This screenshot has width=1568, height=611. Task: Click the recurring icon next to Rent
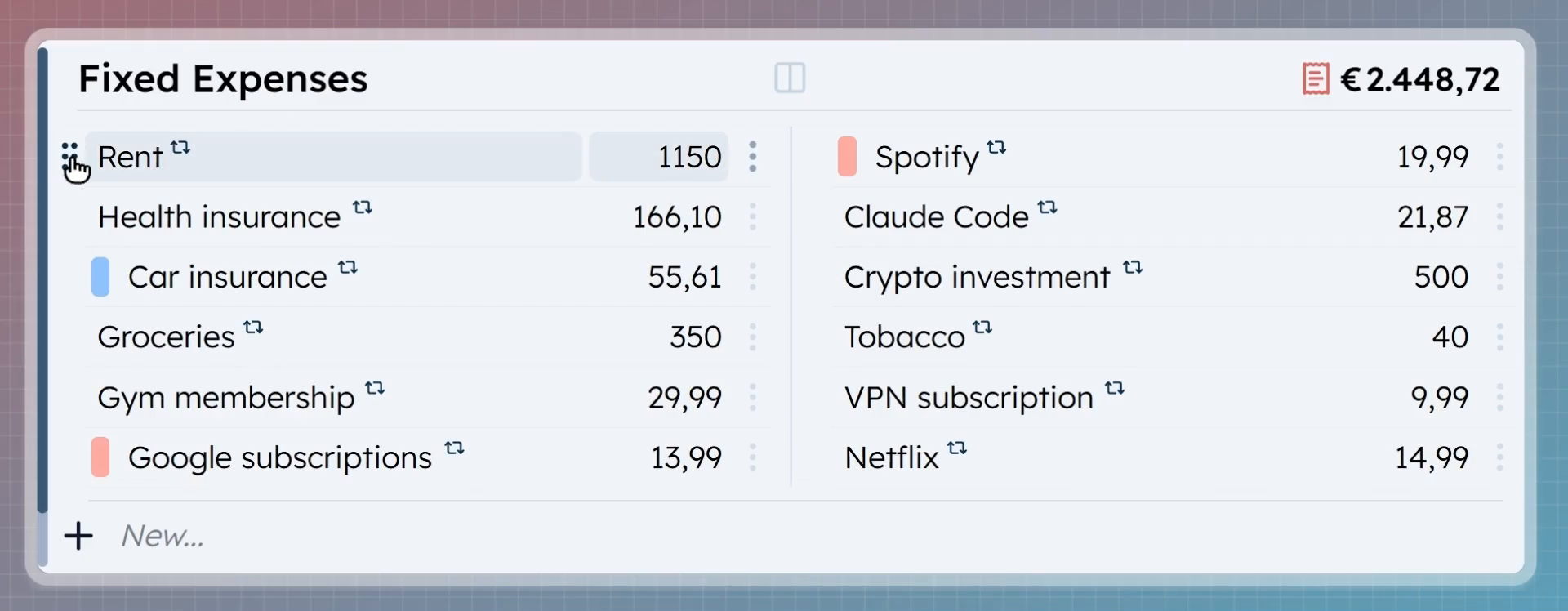coord(180,148)
